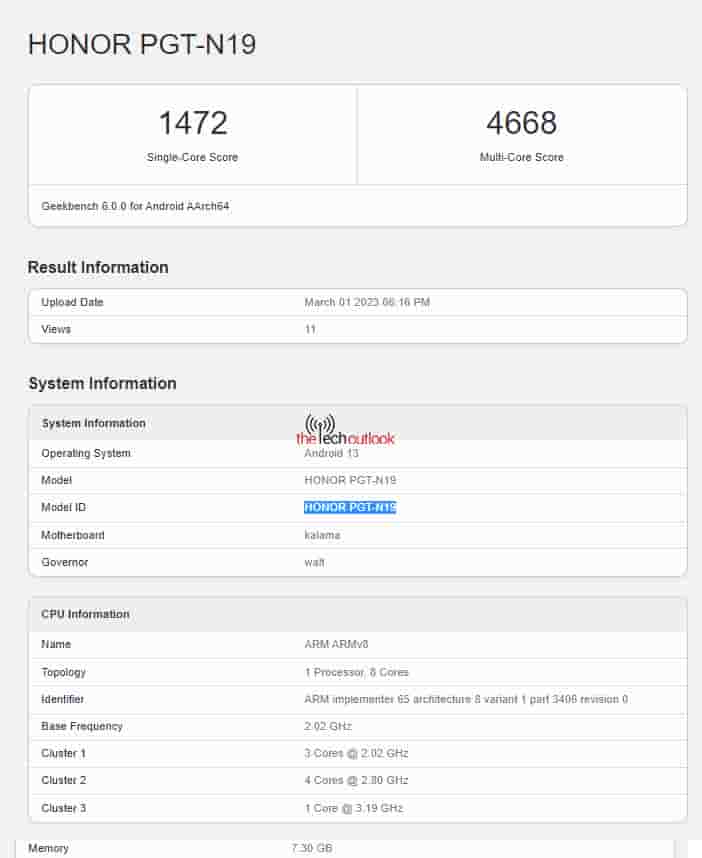Click the Result Information heading
Viewport: 702px width, 858px height.
point(98,267)
